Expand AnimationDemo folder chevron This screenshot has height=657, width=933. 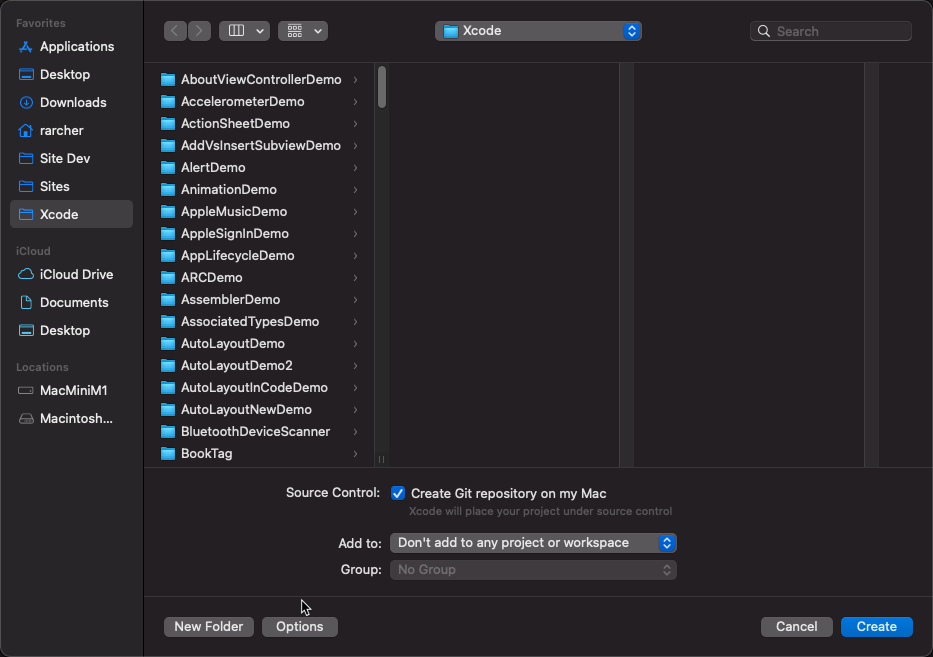coord(355,190)
